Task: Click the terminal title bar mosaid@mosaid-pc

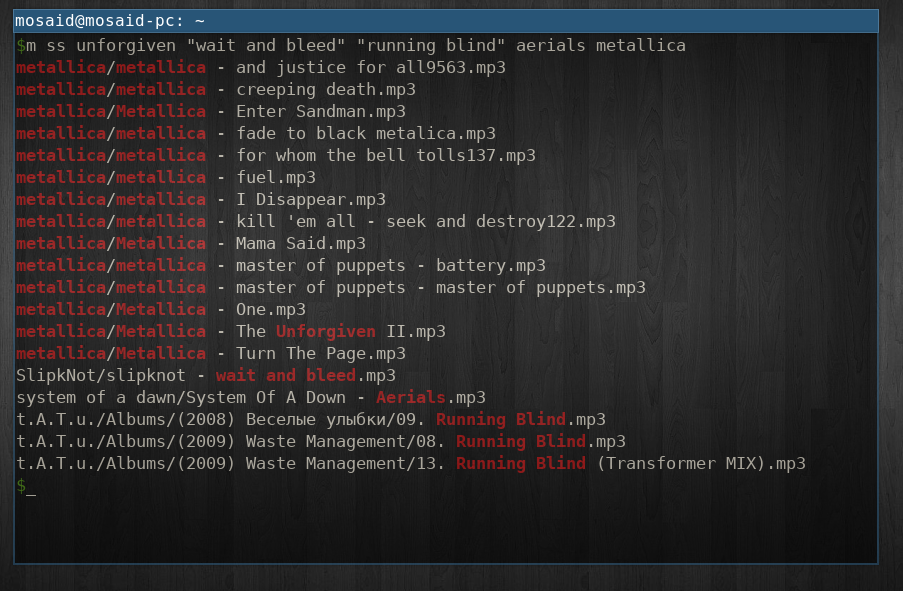Action: coord(446,21)
